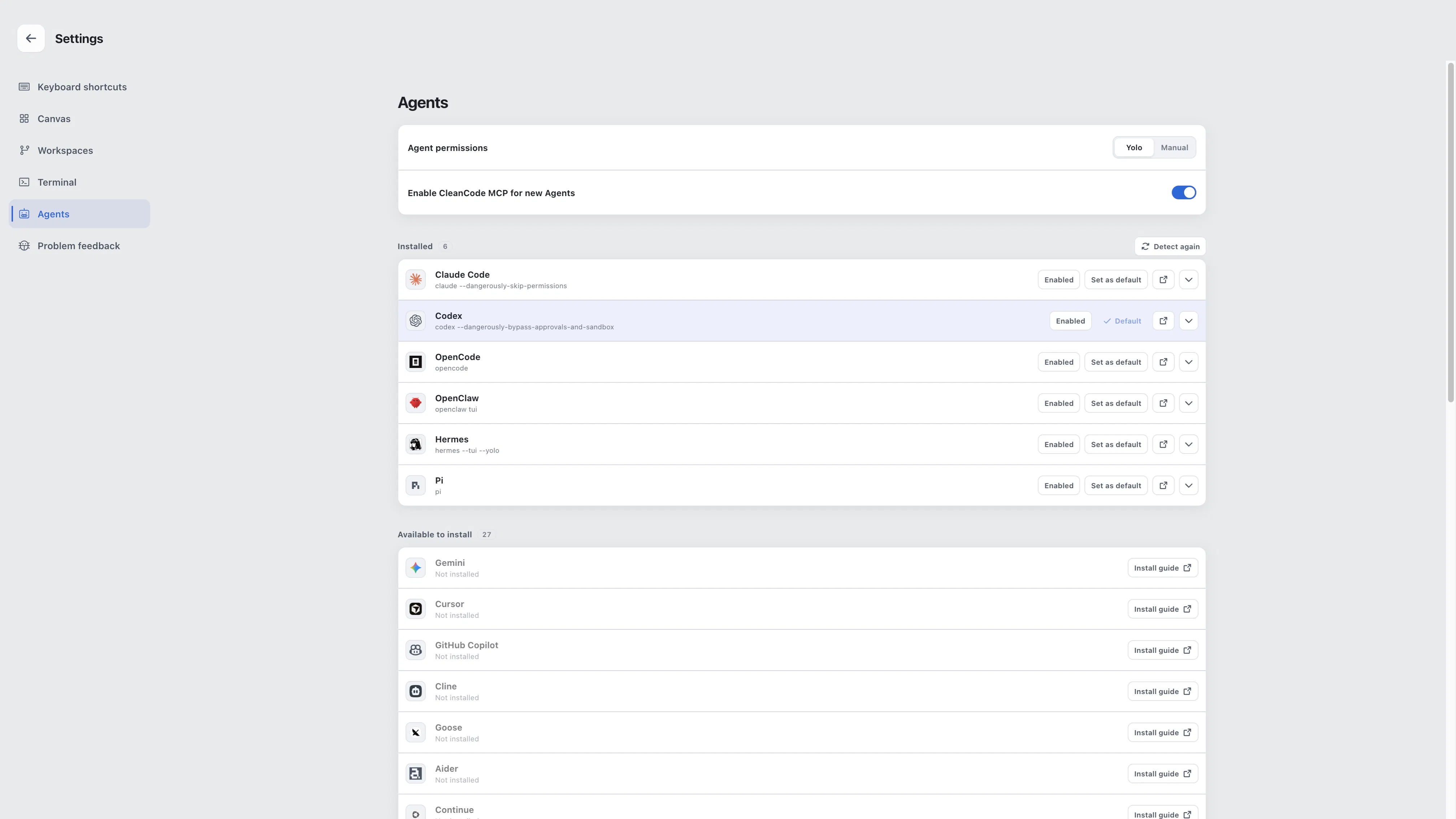
Task: Open GitHub Copilot install guide
Action: tap(1163, 650)
